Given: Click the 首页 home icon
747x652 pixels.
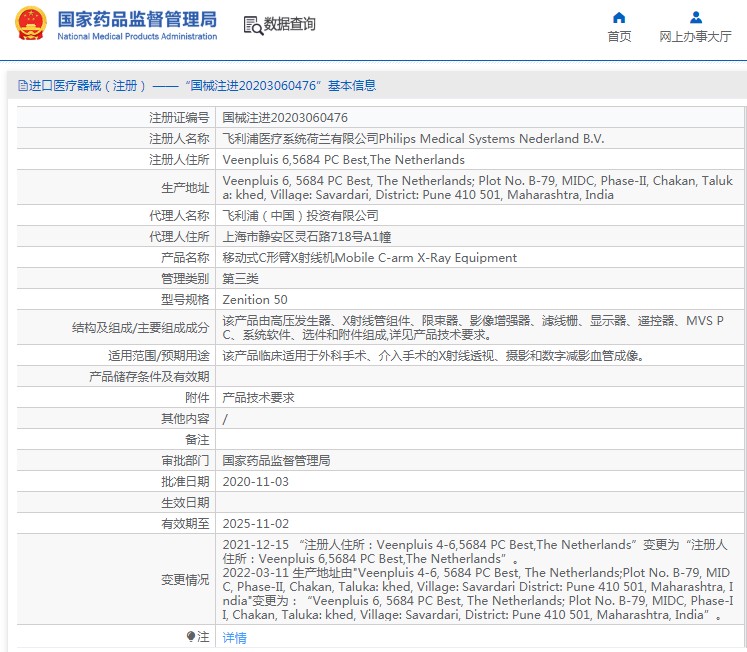Looking at the screenshot, I should pyautogui.click(x=619, y=18).
